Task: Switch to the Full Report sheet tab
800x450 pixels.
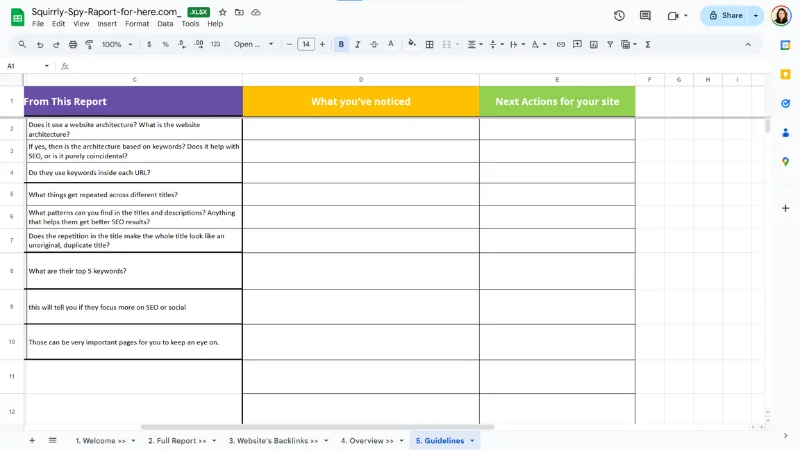Action: [177, 440]
